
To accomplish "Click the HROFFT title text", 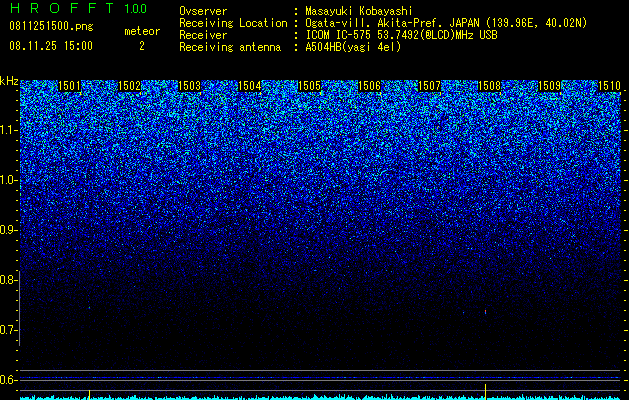I will point(62,8).
